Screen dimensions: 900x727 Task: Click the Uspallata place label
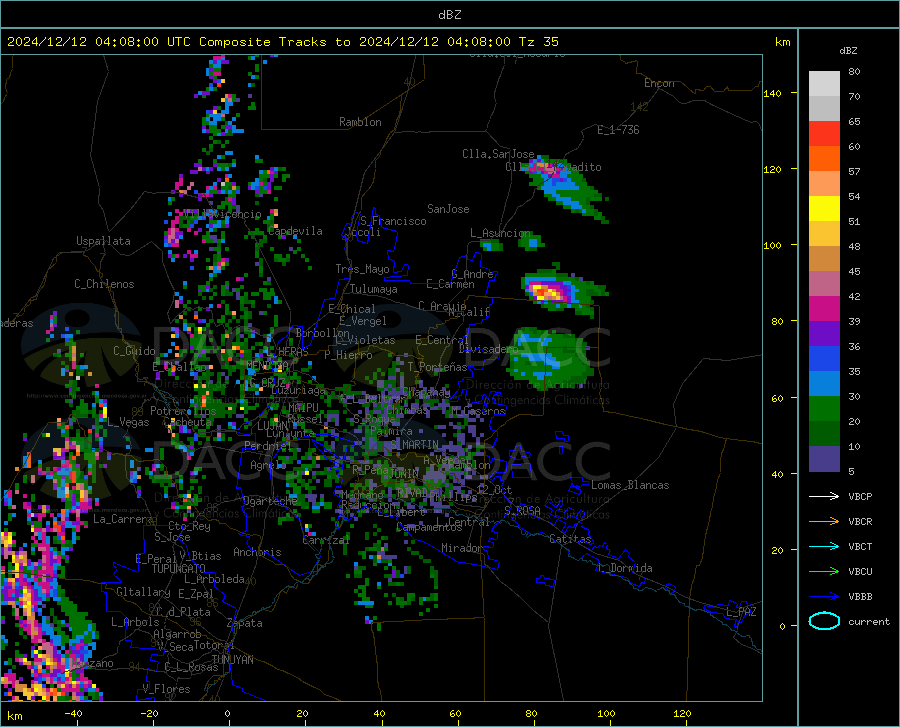coord(103,241)
